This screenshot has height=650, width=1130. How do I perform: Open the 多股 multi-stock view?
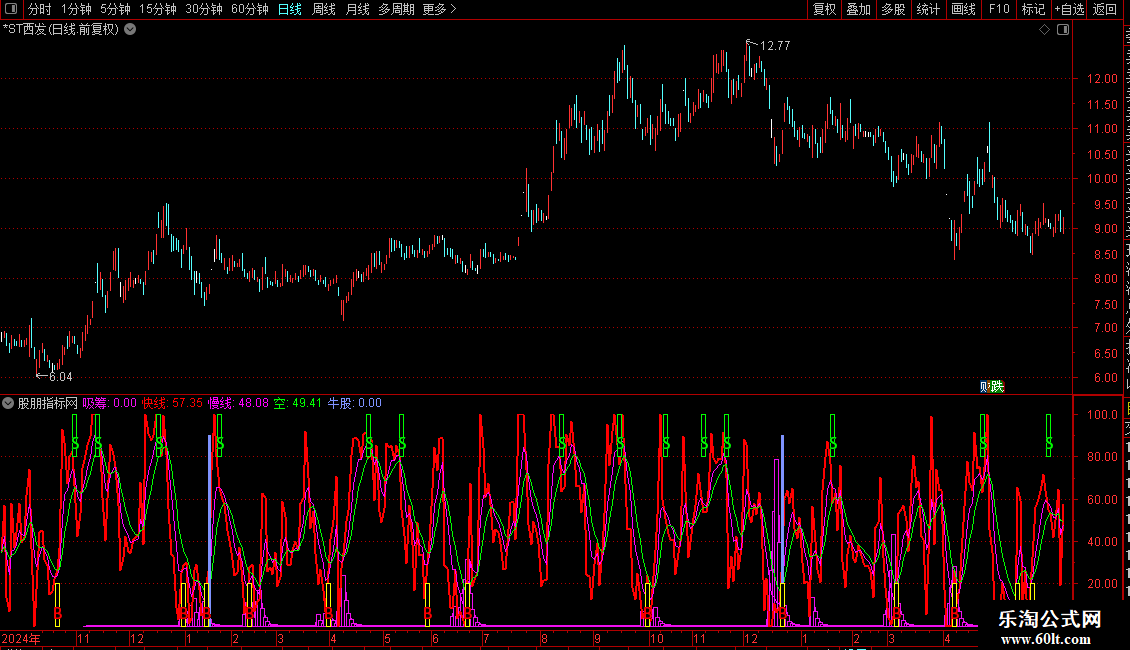(894, 9)
